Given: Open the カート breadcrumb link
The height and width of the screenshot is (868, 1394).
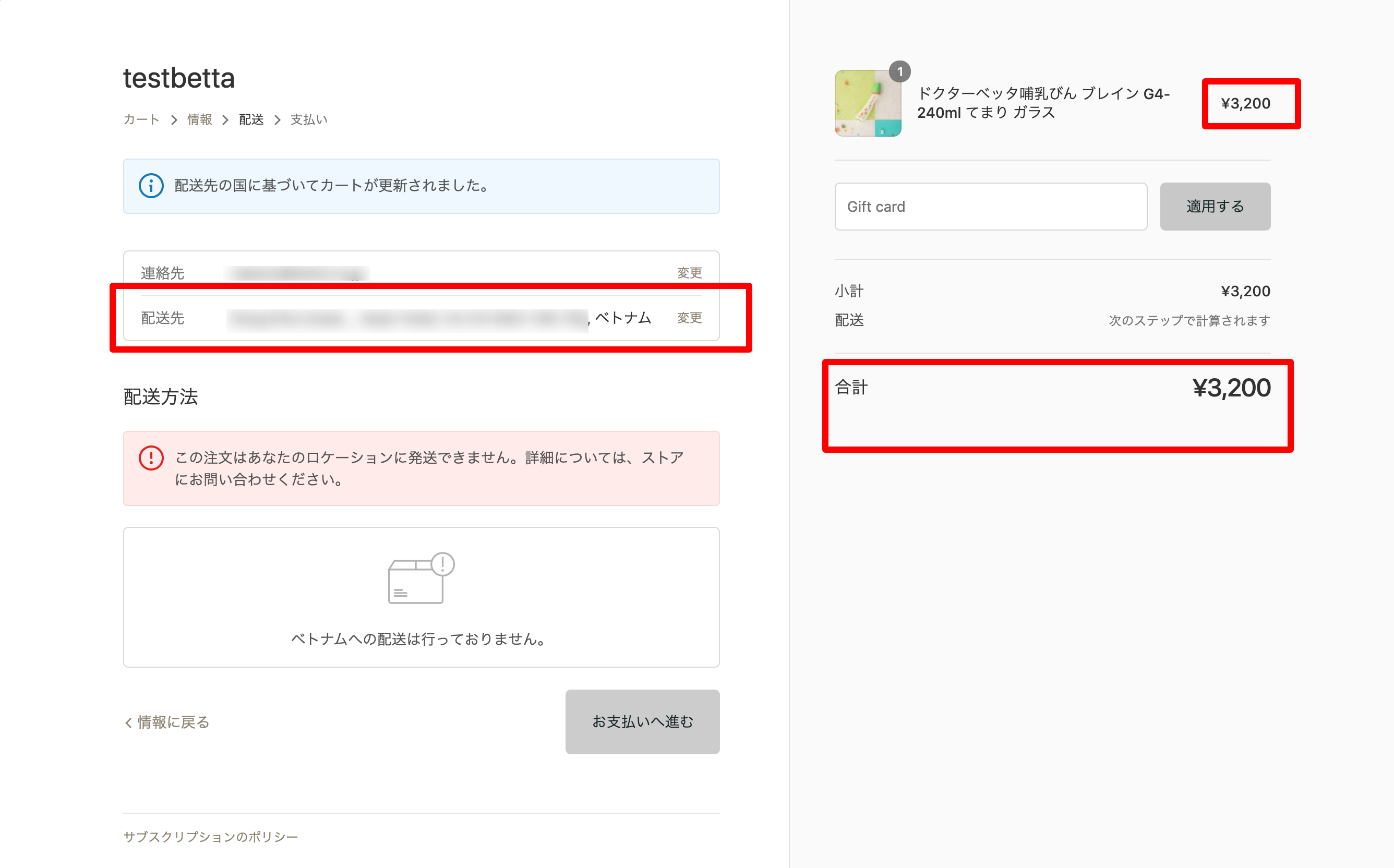Looking at the screenshot, I should click(141, 119).
